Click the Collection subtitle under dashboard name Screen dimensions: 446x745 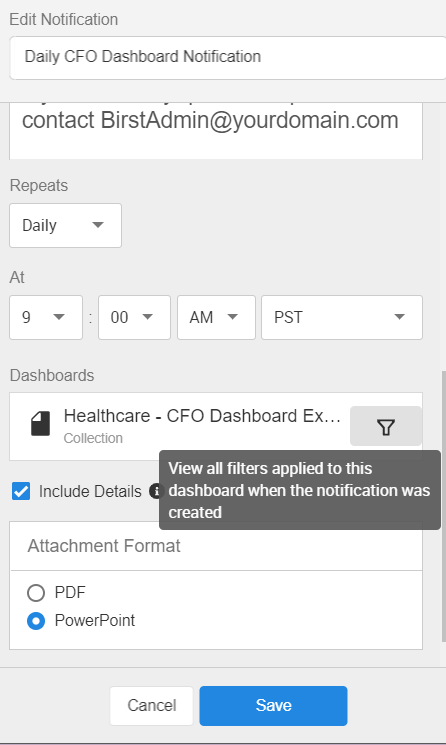tap(93, 438)
